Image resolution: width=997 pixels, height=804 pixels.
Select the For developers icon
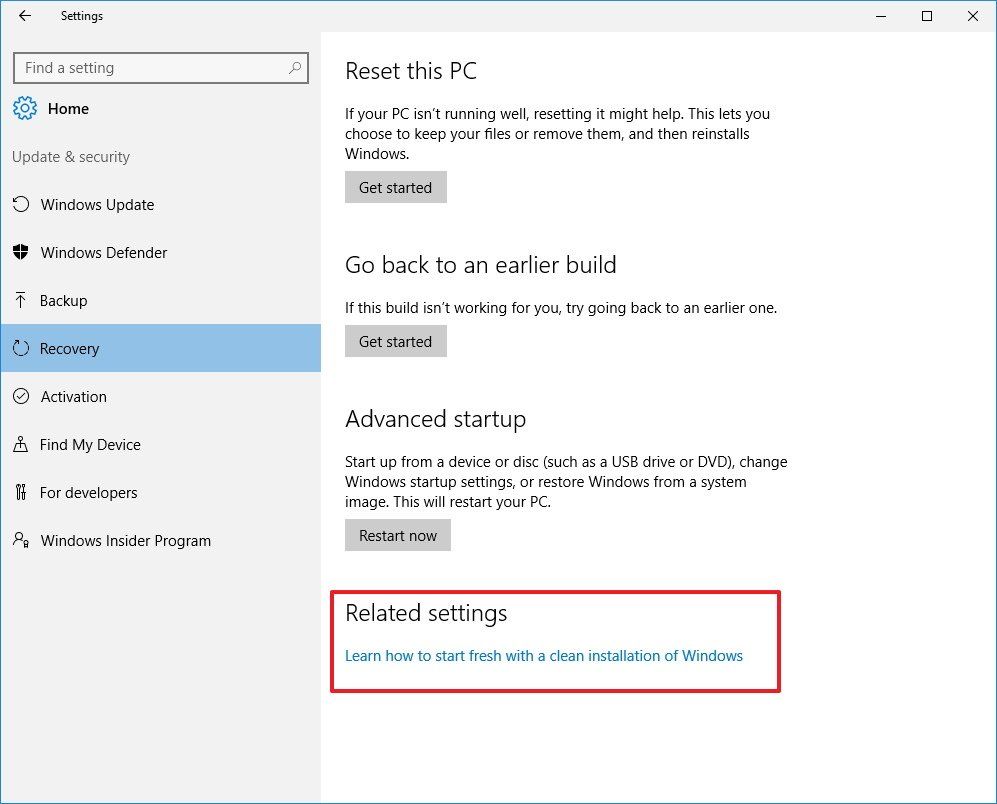(22, 492)
